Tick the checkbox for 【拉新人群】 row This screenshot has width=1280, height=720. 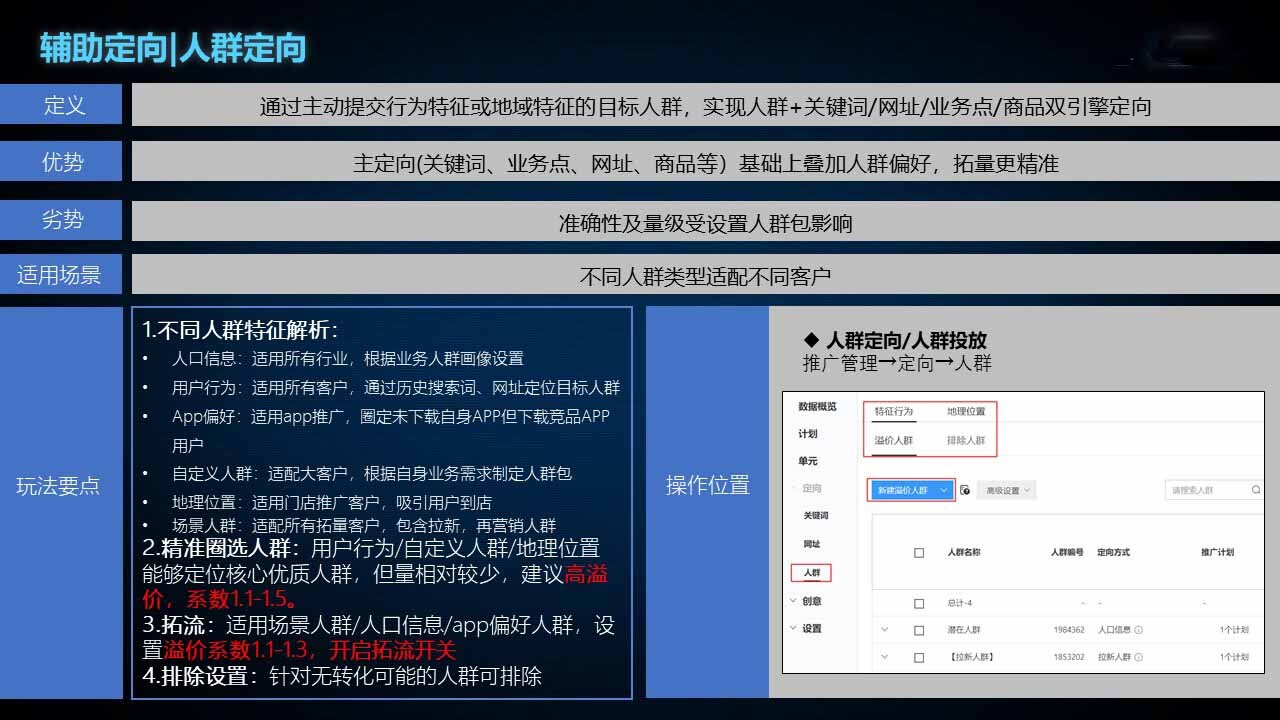pos(919,657)
